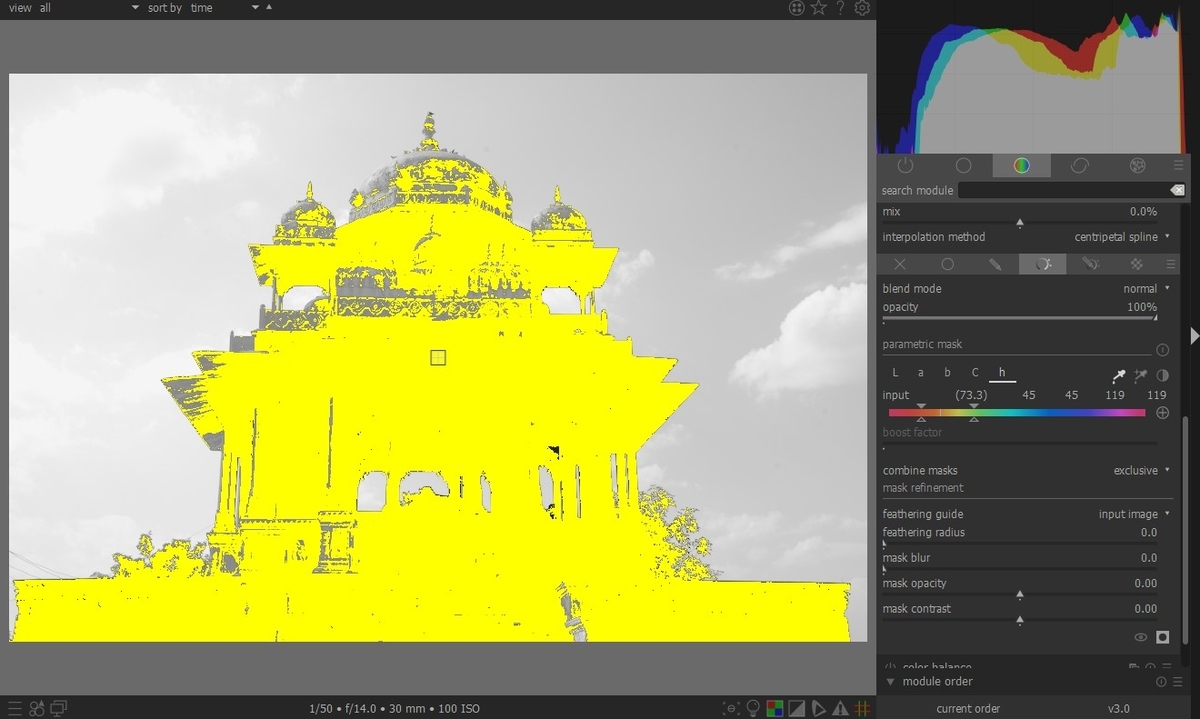Toggle sort order ascending triangle
This screenshot has width=1200, height=719.
click(269, 7)
